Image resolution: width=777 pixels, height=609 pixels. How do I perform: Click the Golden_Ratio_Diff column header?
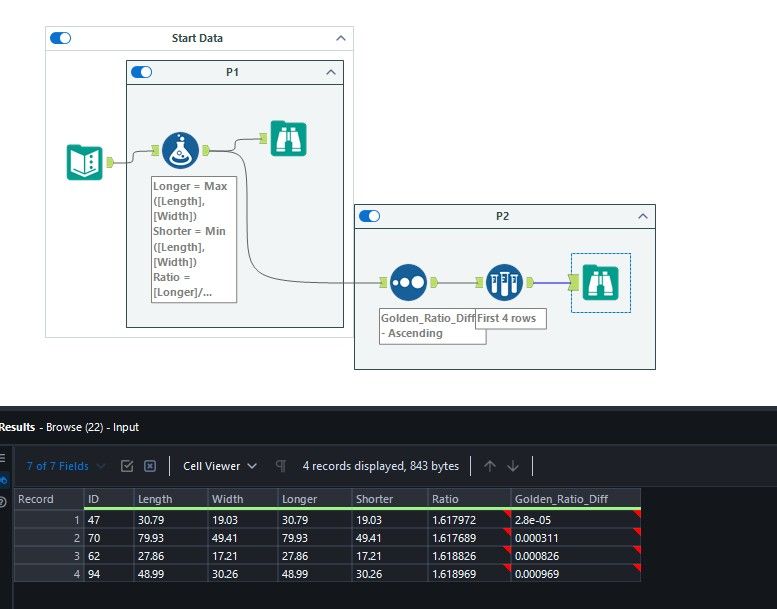576,499
